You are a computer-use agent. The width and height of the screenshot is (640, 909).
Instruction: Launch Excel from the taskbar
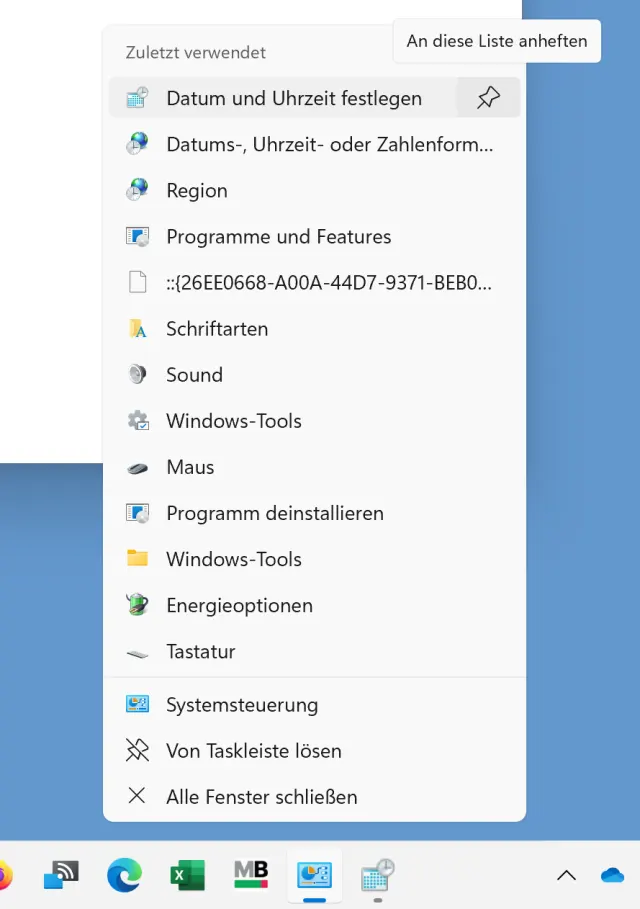pyautogui.click(x=187, y=875)
